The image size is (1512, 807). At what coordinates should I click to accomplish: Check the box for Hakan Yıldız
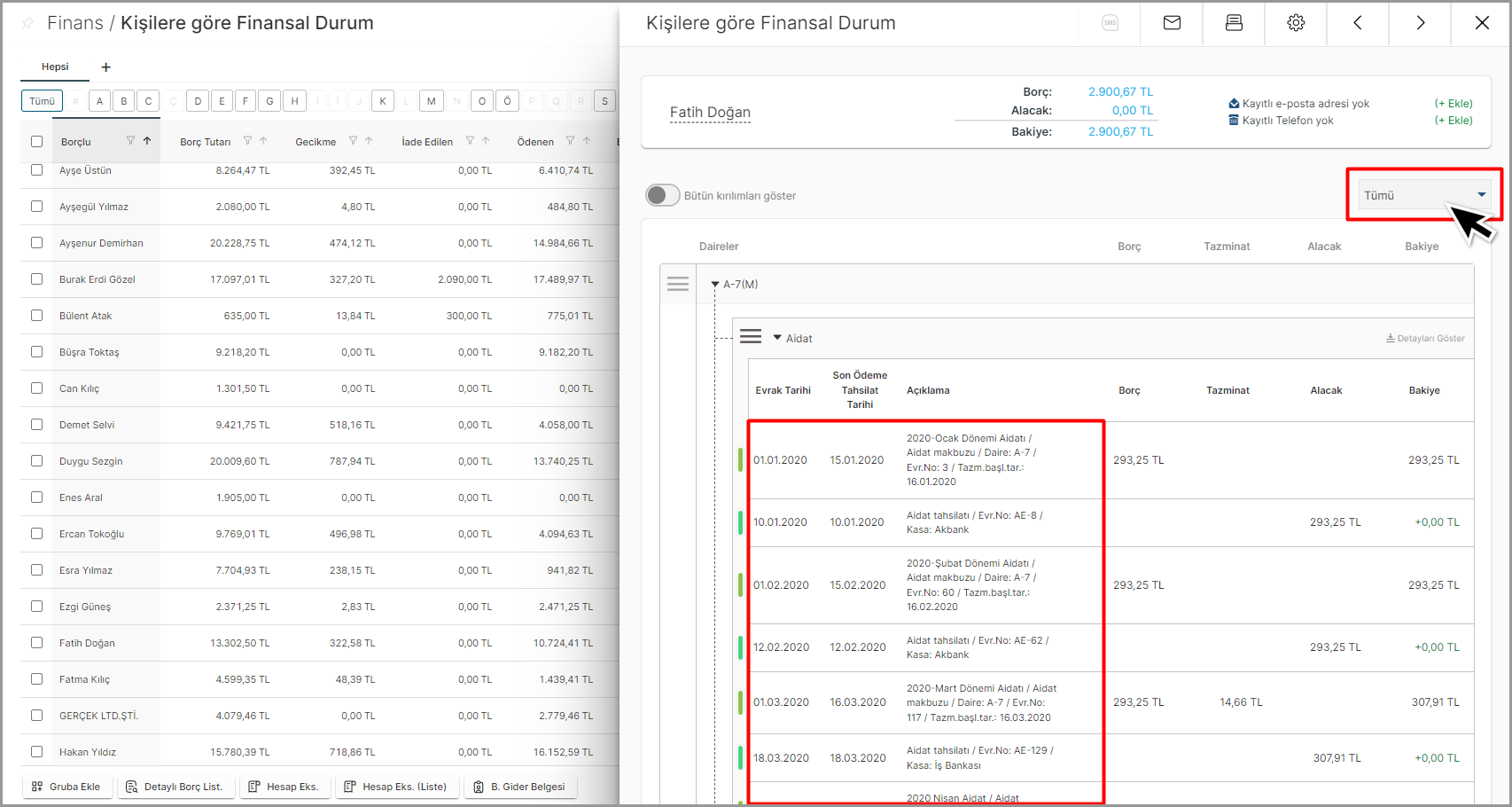36,751
